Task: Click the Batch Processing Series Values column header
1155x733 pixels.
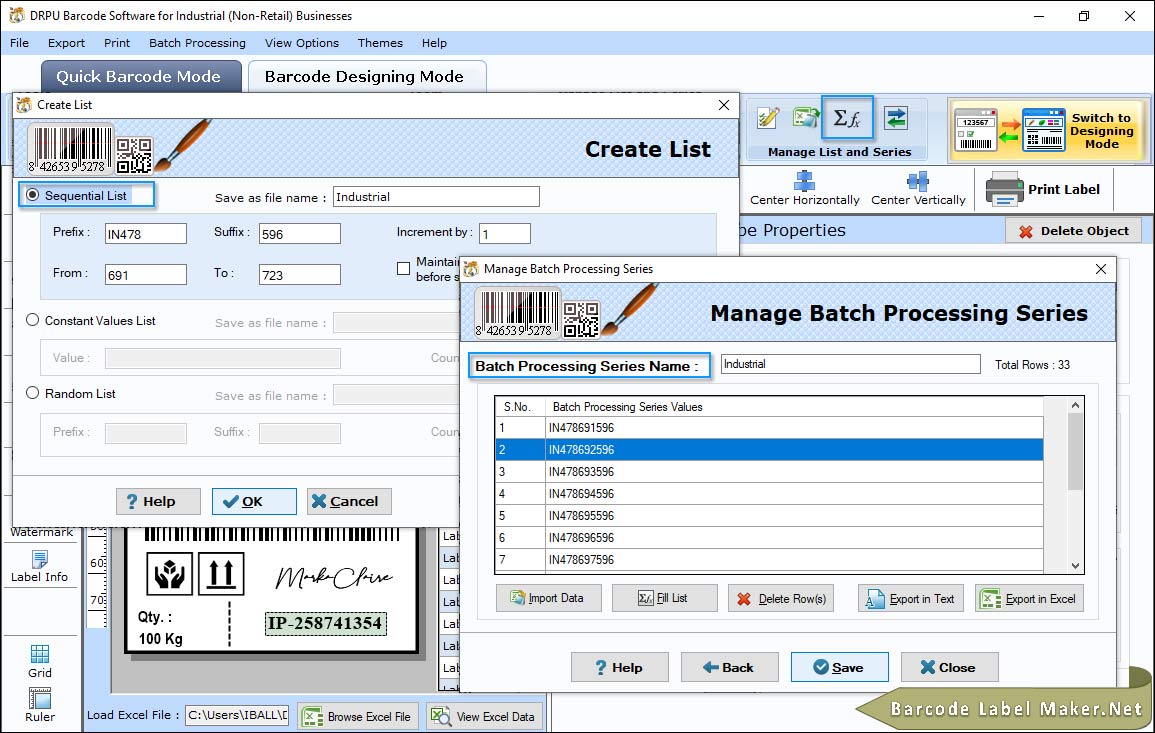Action: pos(794,407)
